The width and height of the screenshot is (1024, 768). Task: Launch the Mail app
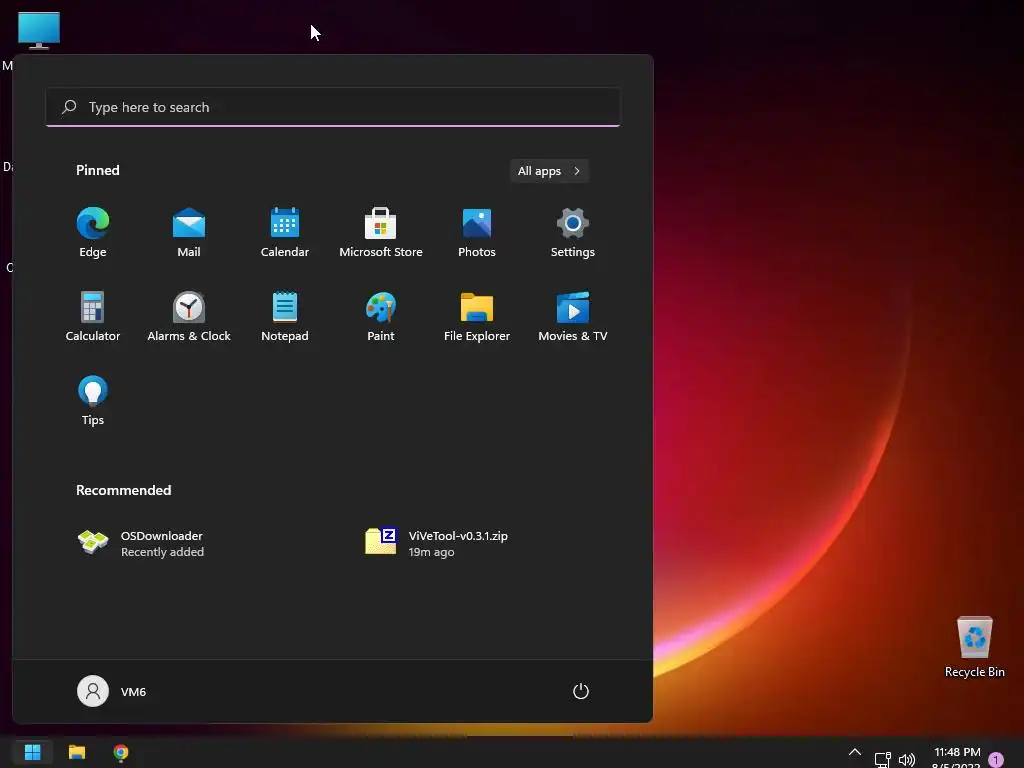click(189, 232)
